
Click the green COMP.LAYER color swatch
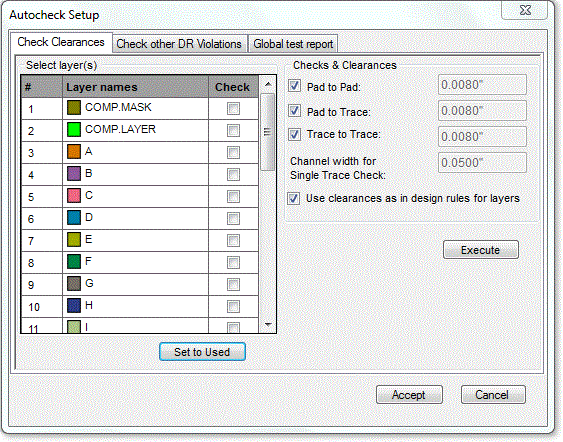74,130
